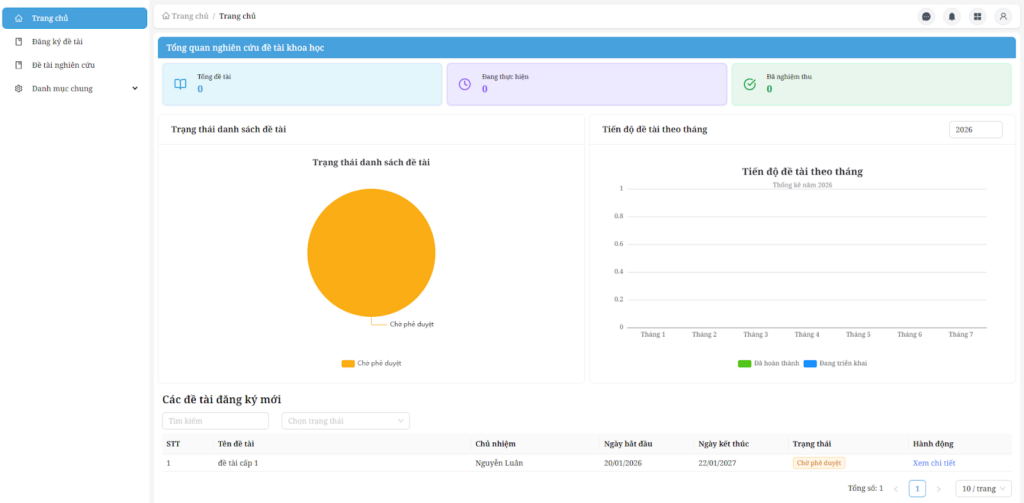Click the Xem chi tiết link

tap(934, 463)
